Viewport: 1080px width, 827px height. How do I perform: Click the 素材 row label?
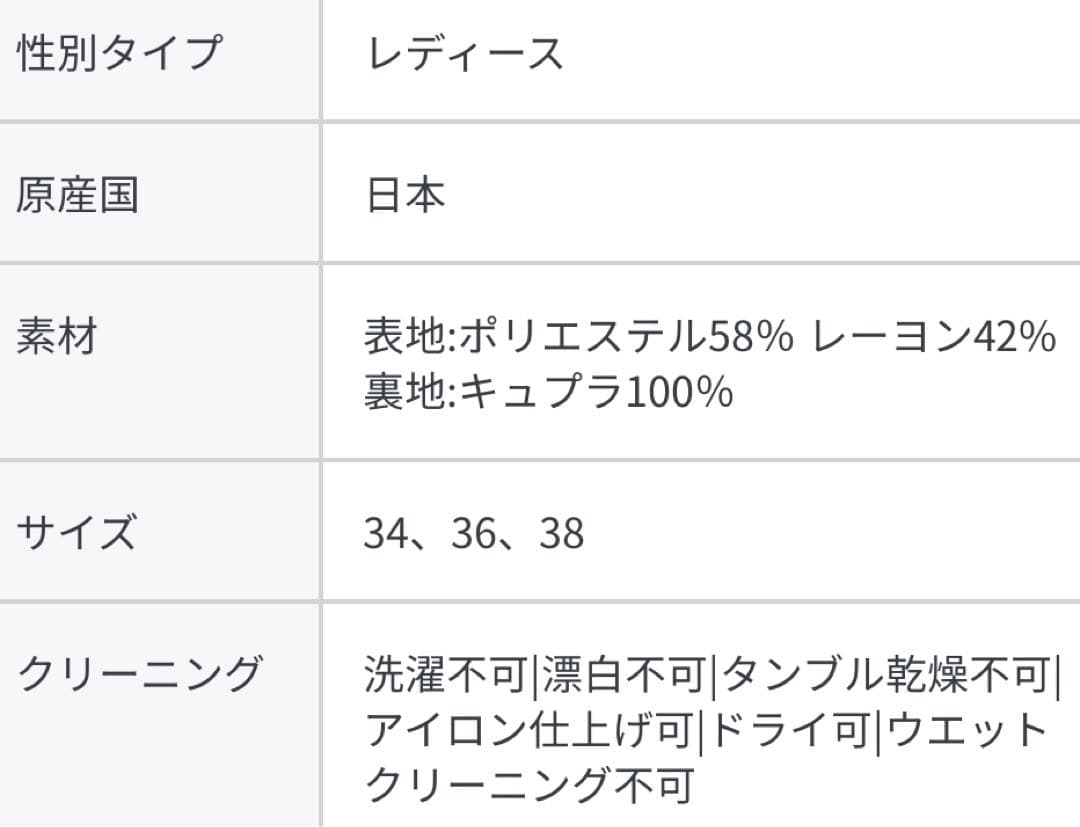click(56, 338)
